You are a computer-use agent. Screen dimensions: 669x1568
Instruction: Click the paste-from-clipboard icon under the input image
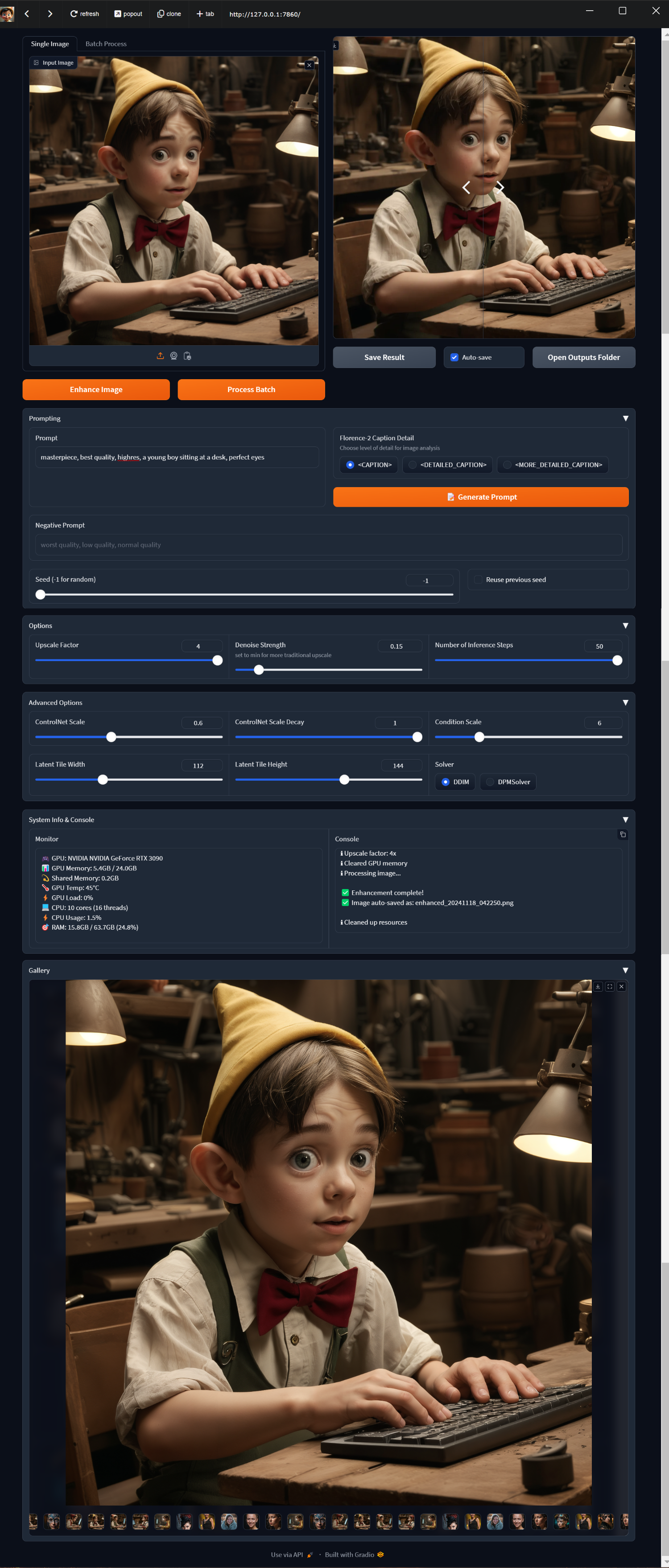coord(187,356)
